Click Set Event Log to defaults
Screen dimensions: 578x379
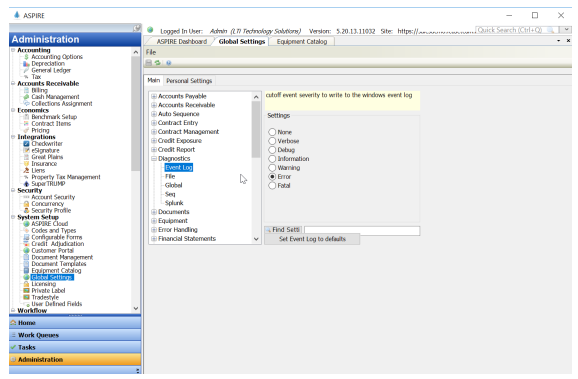312,239
